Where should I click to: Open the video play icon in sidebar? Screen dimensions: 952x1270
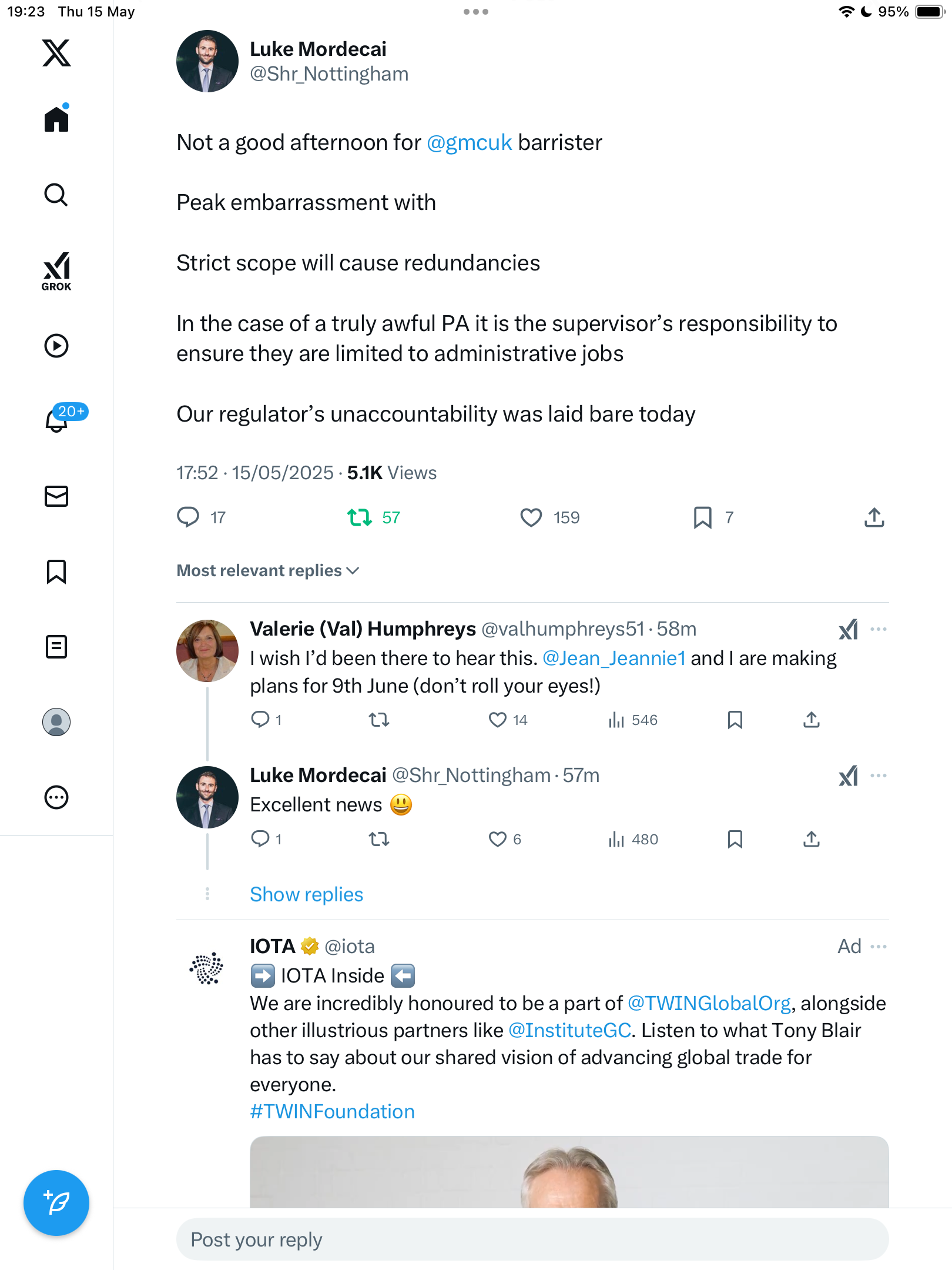point(56,346)
